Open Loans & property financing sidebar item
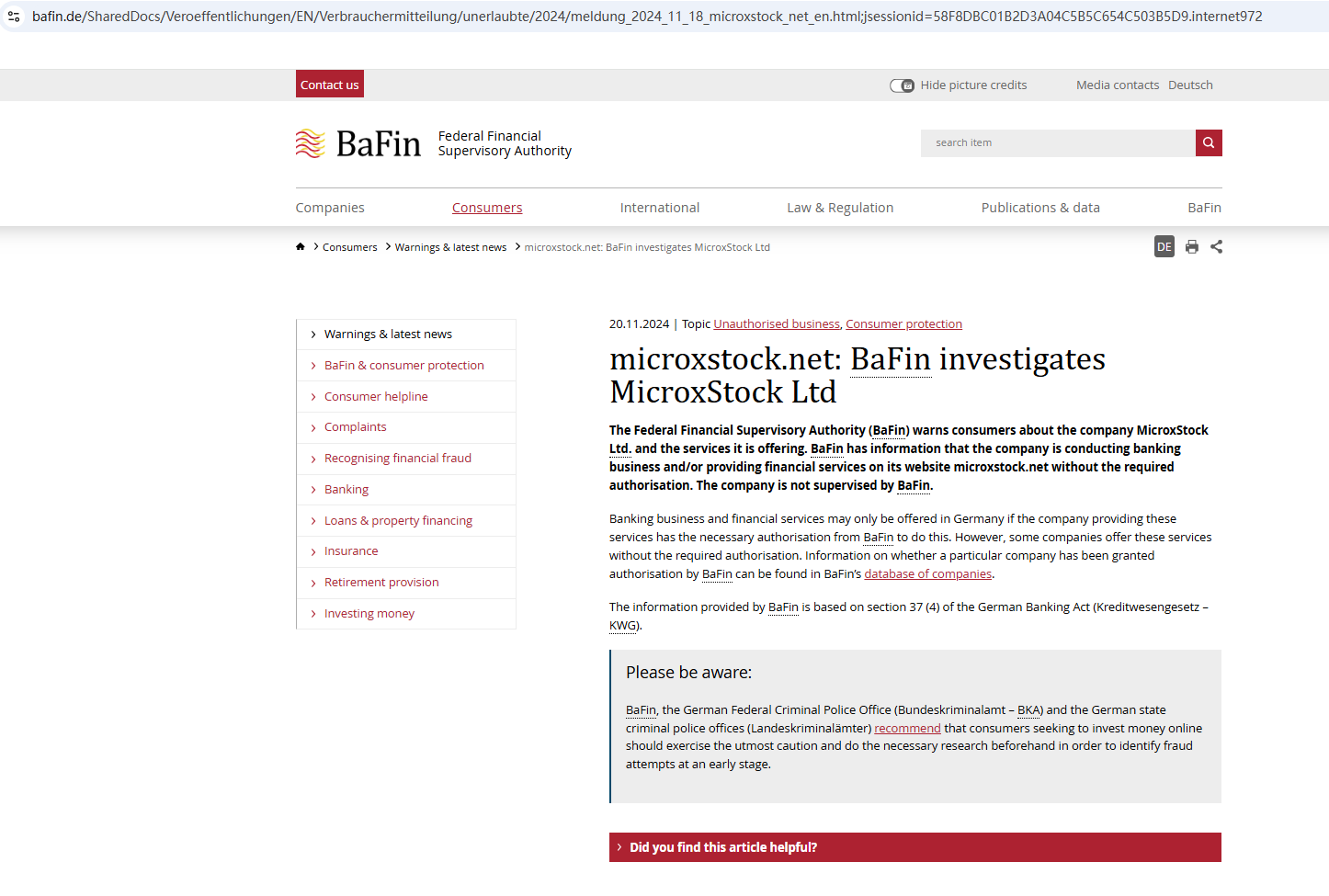The height and width of the screenshot is (896, 1329). pos(398,521)
